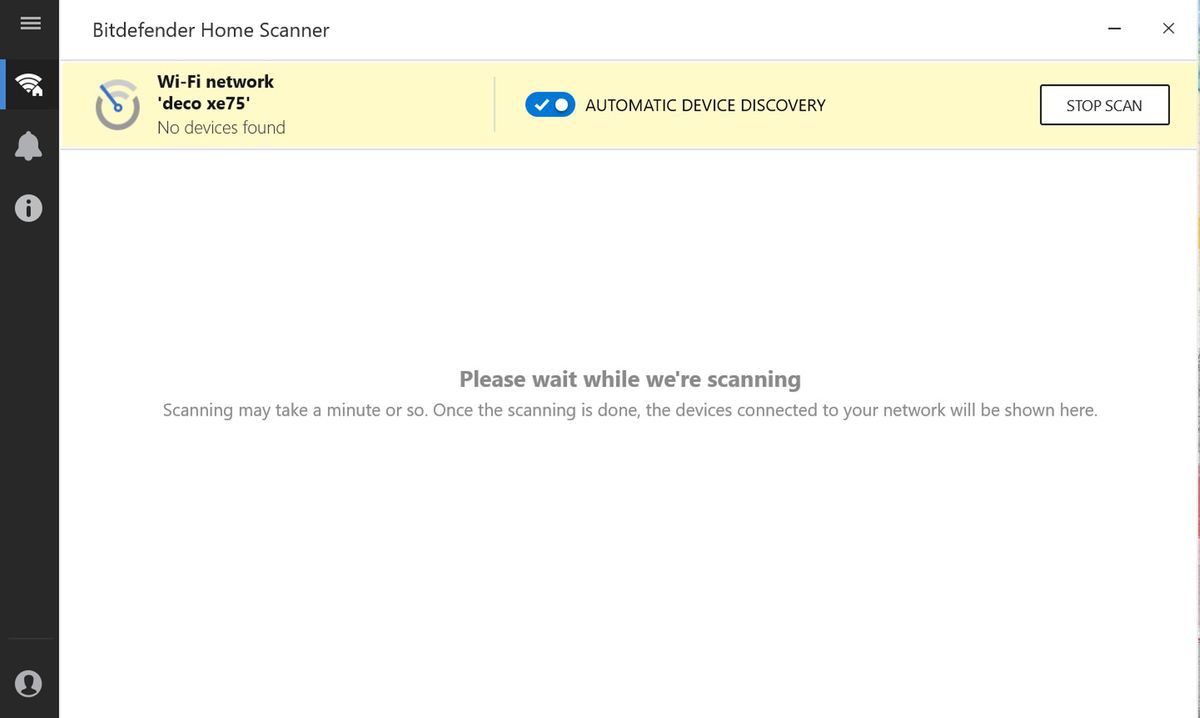
Task: Disable the Automatic Device Discovery toggle
Action: click(x=550, y=105)
